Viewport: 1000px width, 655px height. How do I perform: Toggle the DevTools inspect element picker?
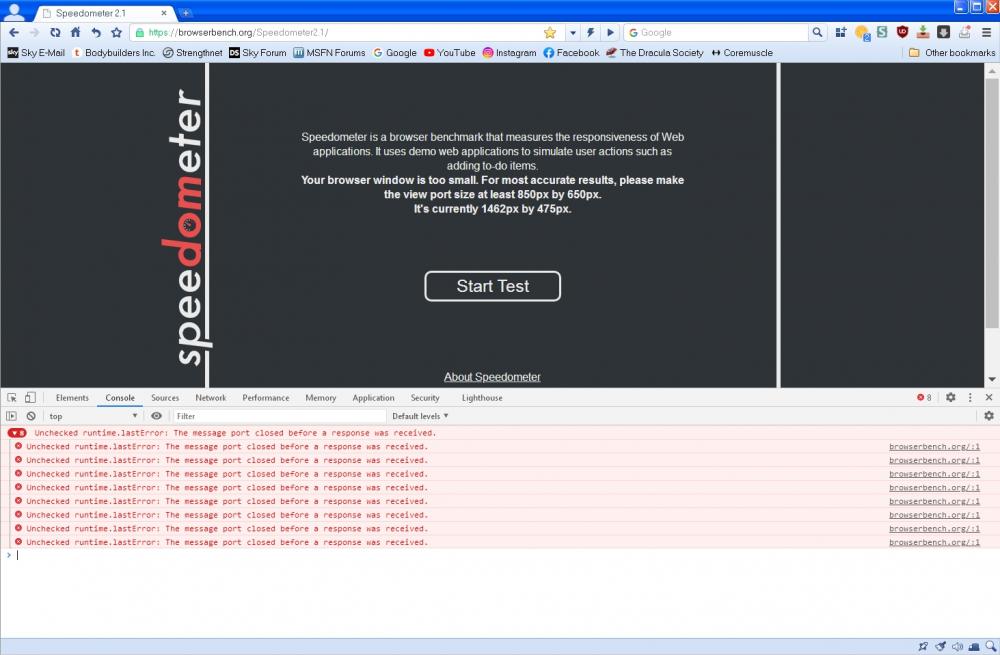pos(11,397)
